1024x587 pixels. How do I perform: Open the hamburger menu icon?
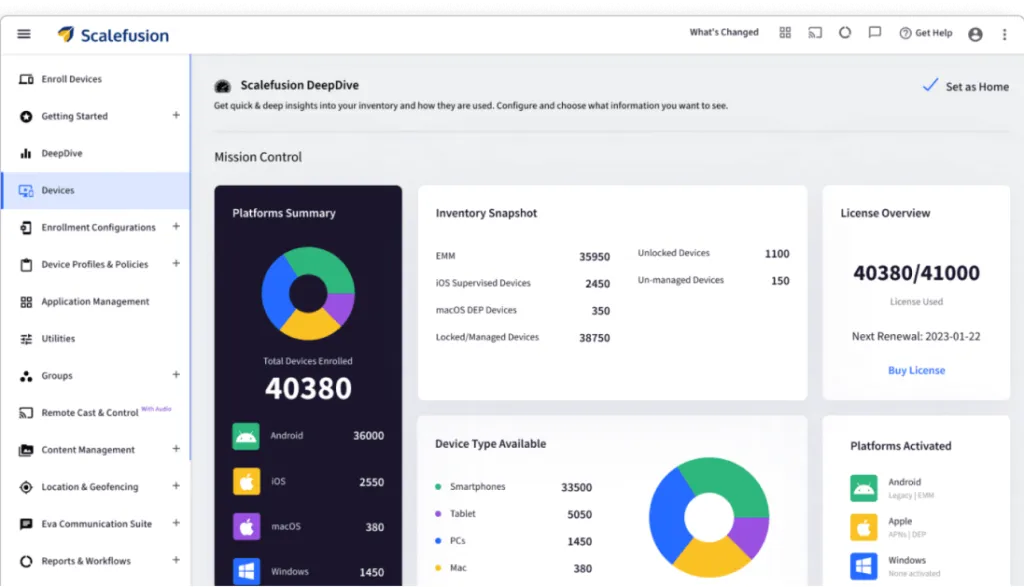(24, 34)
